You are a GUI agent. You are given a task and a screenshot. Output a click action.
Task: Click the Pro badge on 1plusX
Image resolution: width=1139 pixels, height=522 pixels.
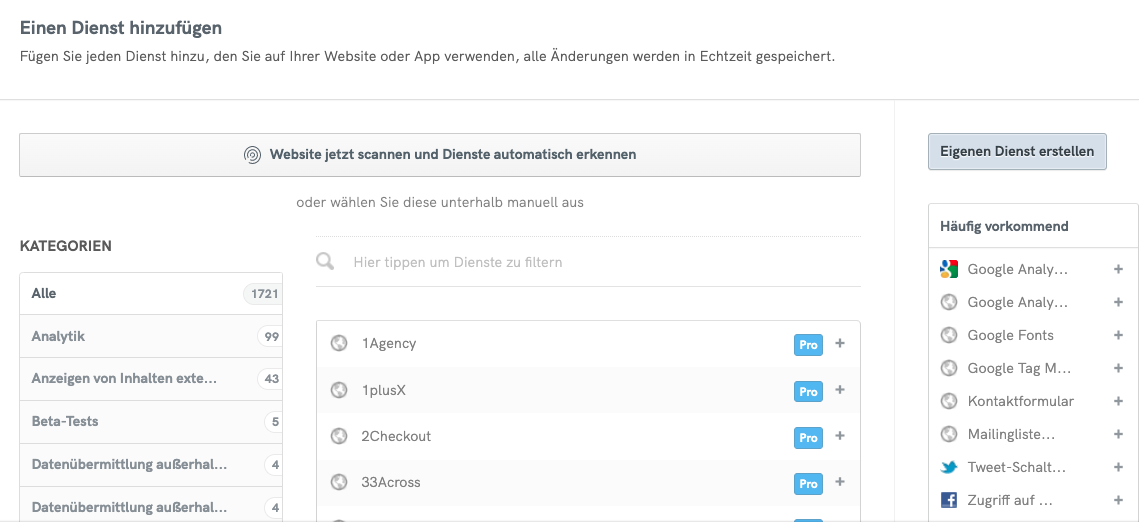pyautogui.click(x=808, y=391)
